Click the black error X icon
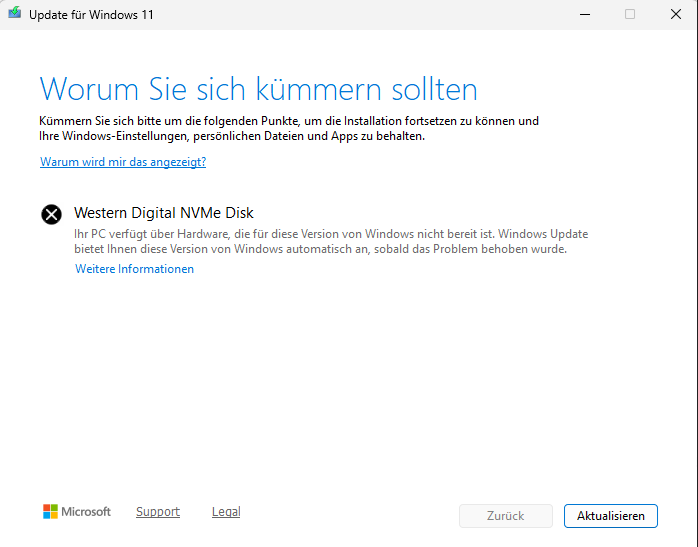 pyautogui.click(x=51, y=214)
